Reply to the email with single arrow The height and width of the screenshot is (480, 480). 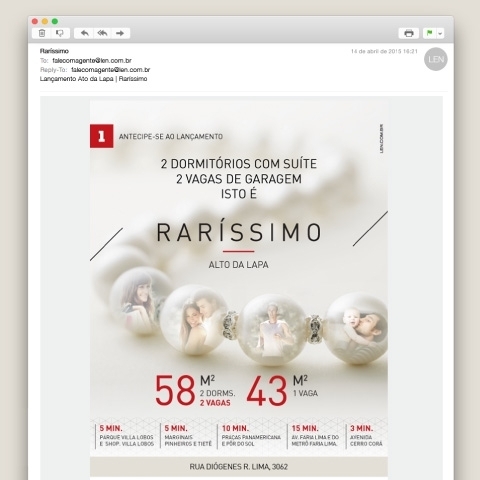(85, 33)
